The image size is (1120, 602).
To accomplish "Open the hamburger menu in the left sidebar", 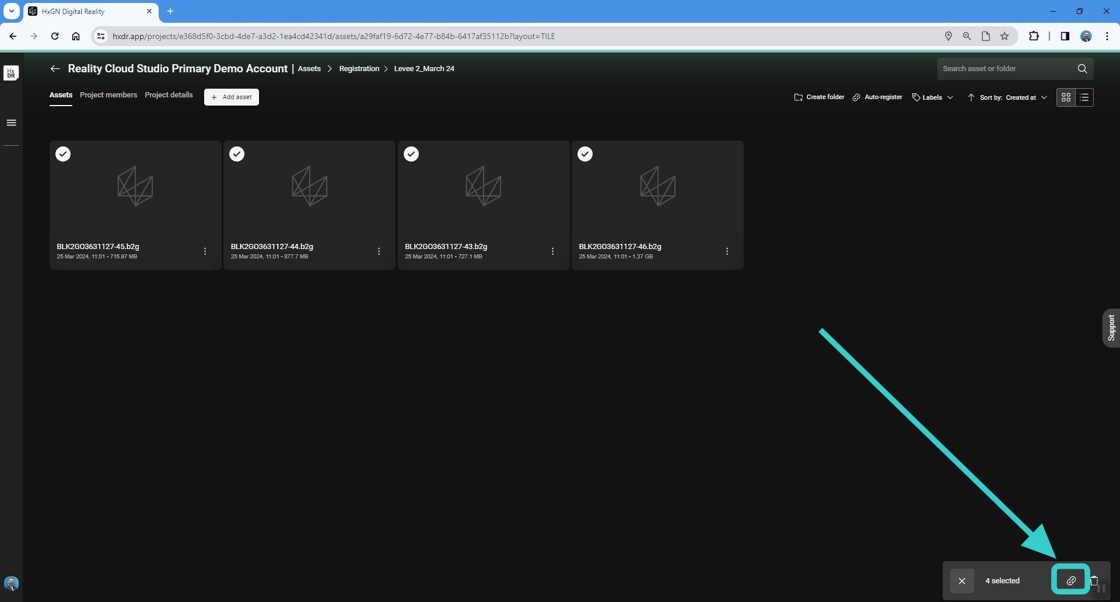I will [x=11, y=123].
